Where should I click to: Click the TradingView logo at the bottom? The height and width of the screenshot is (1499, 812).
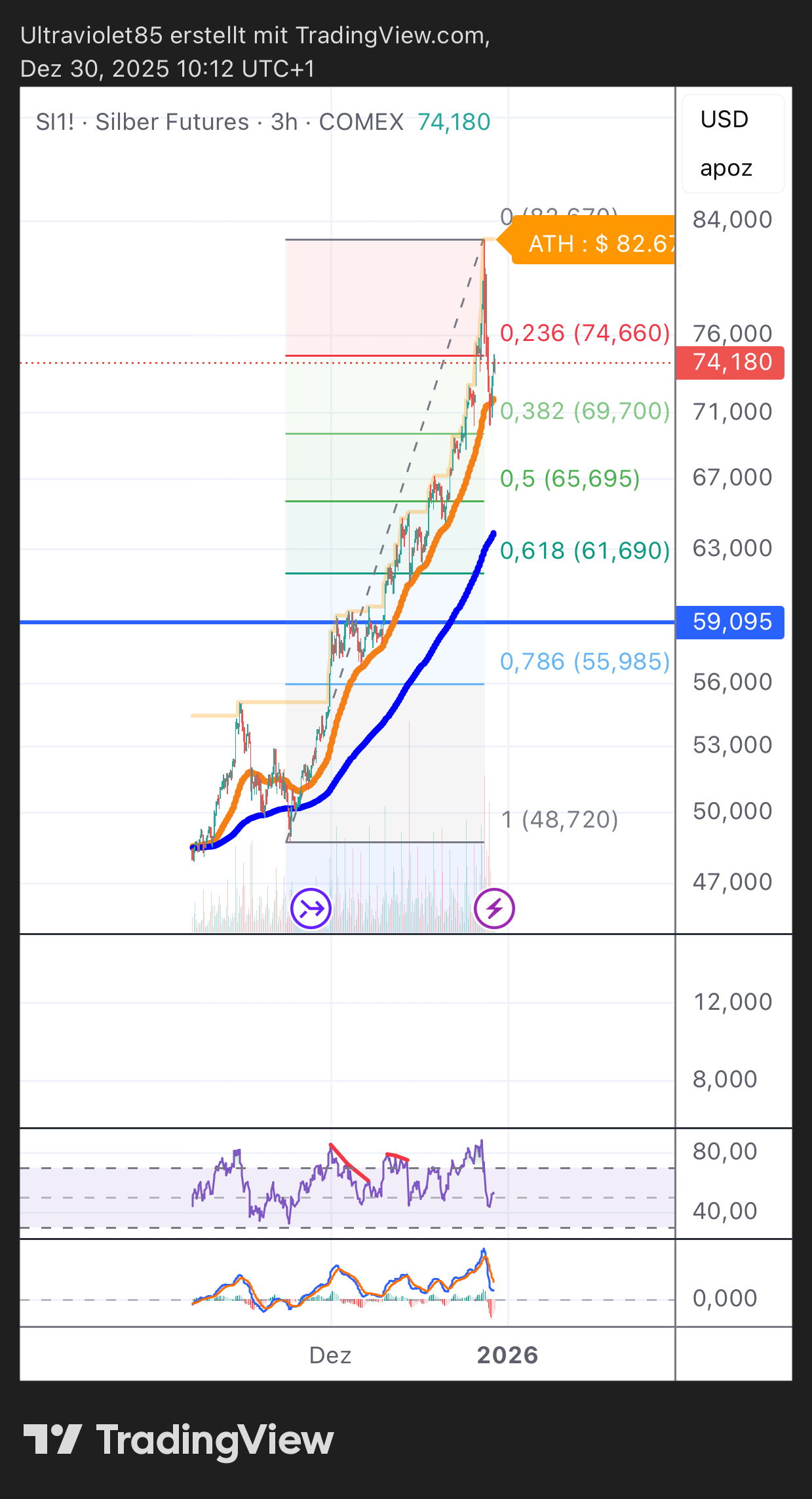[178, 1441]
